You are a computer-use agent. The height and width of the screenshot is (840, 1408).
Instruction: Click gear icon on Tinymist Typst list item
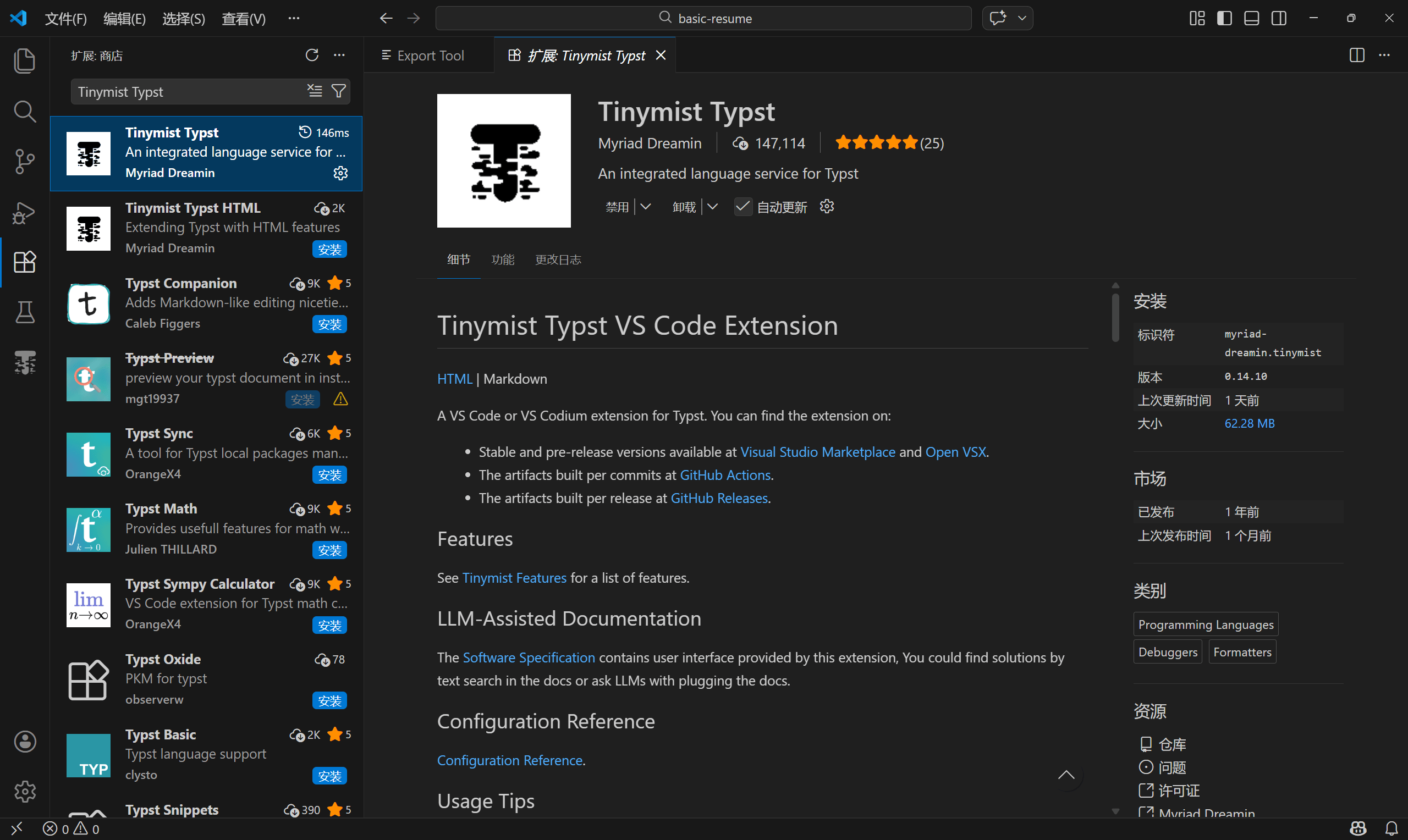[340, 173]
